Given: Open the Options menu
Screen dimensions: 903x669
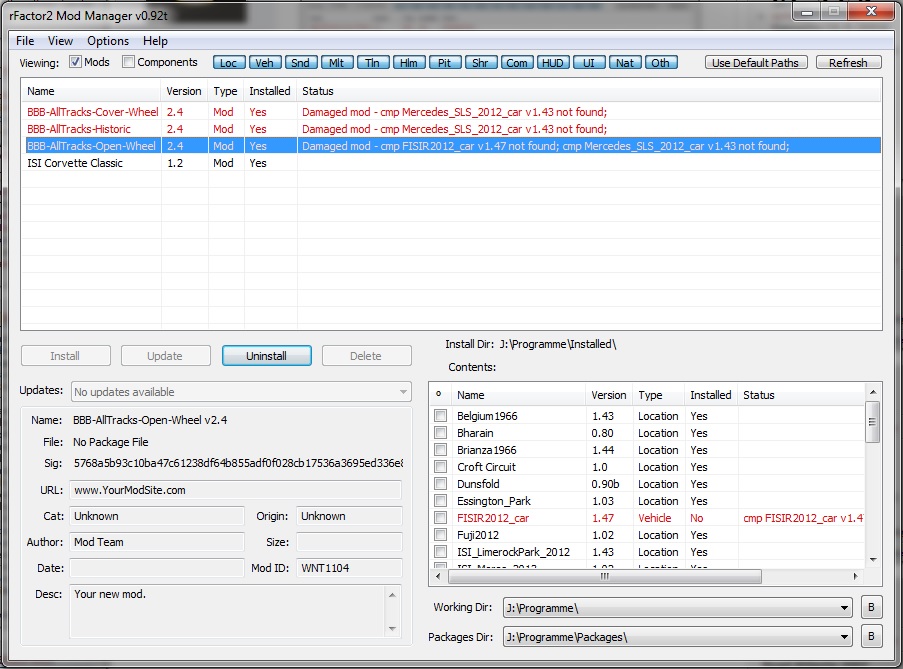Looking at the screenshot, I should 108,41.
